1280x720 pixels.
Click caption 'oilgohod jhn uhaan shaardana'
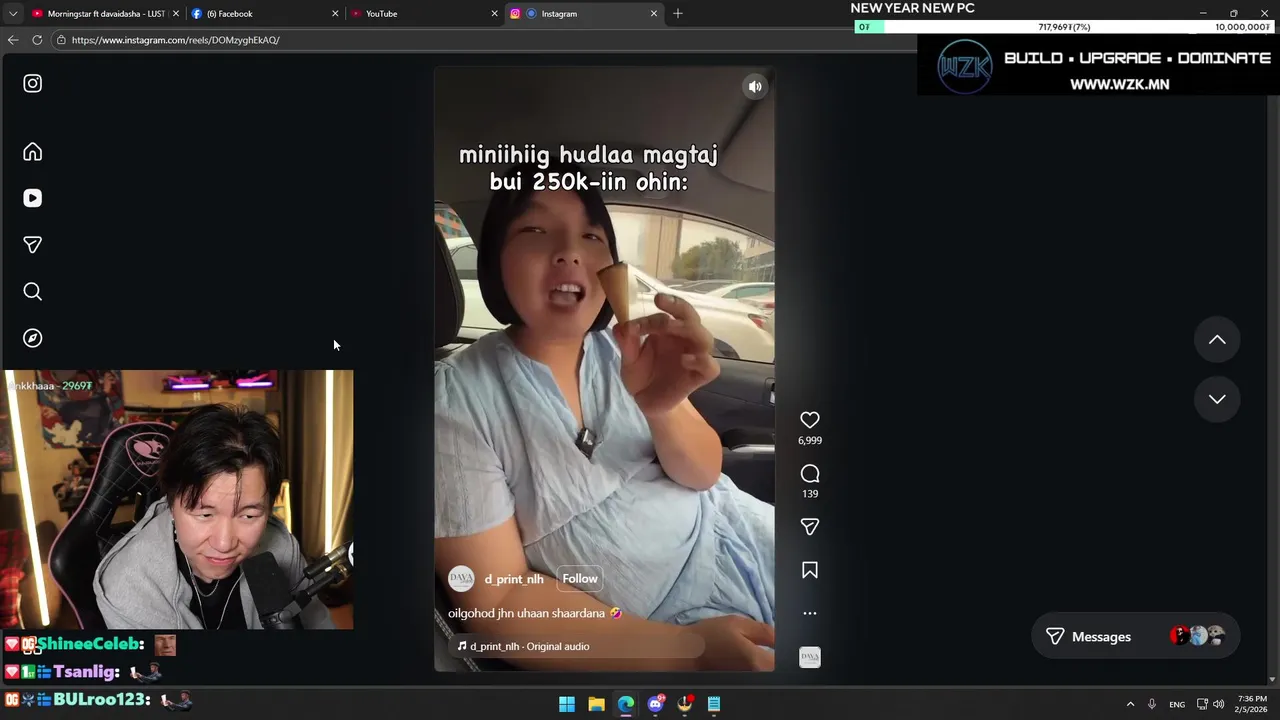[527, 613]
